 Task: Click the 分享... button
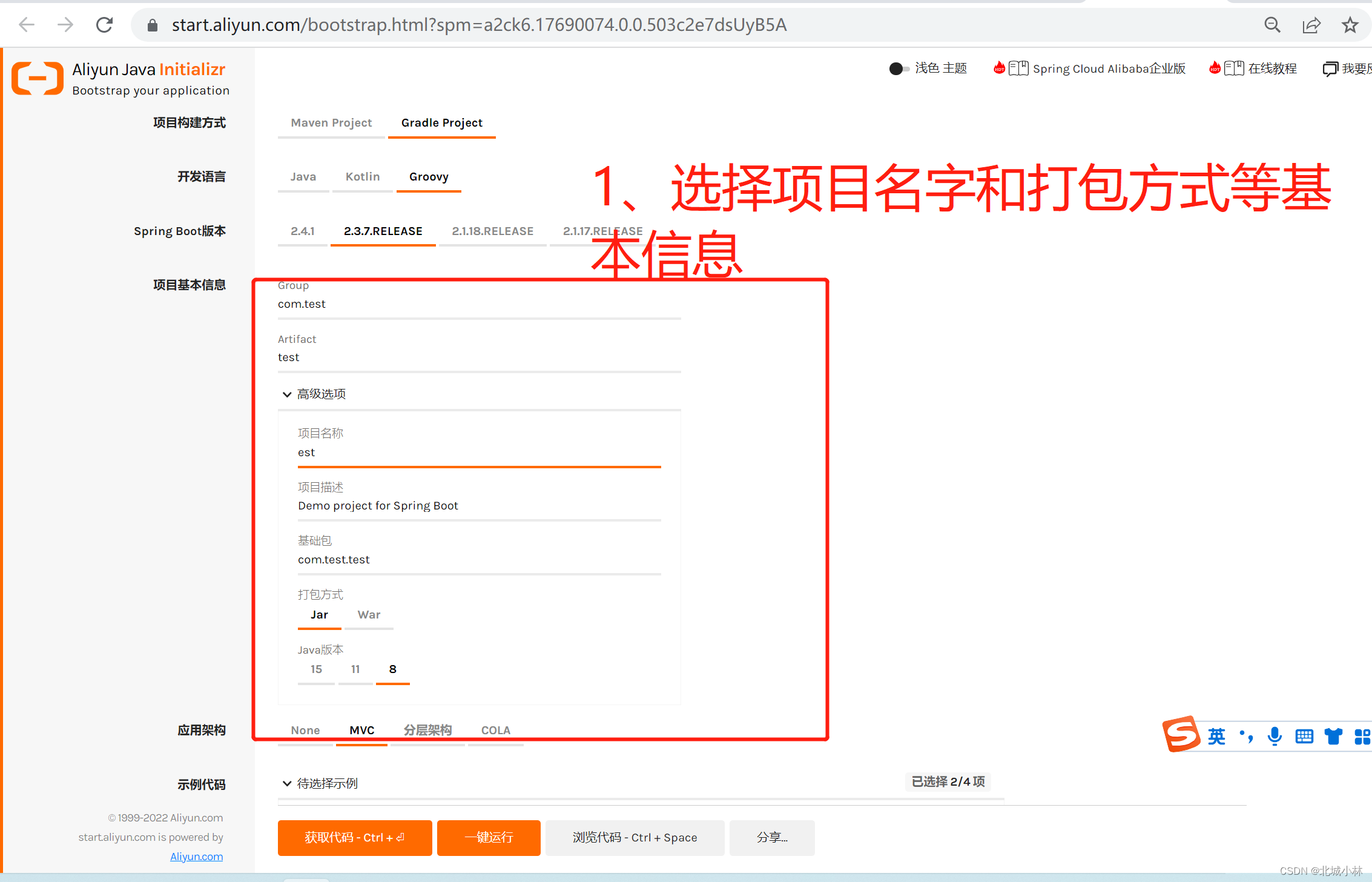tap(772, 838)
